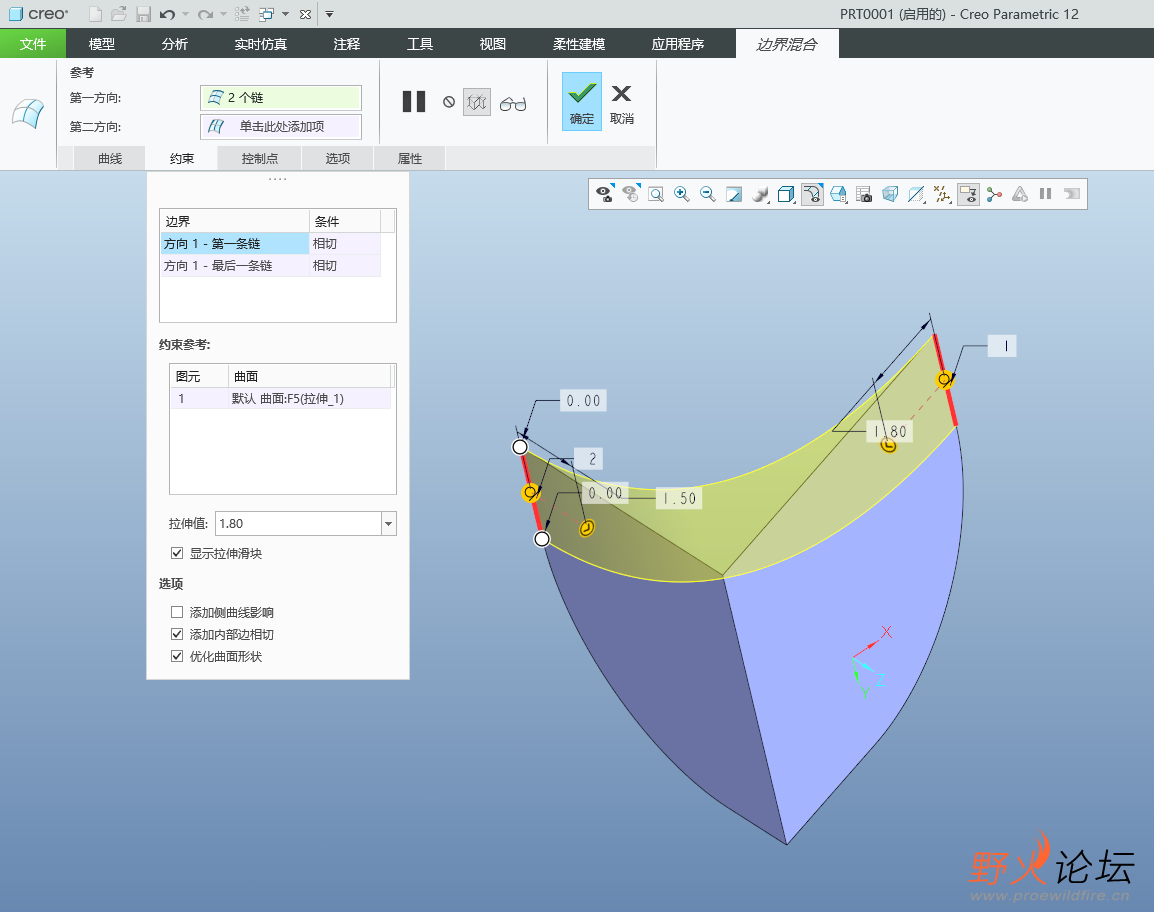1154x912 pixels.
Task: Open the Display Style spheres icon
Action: [x=760, y=194]
